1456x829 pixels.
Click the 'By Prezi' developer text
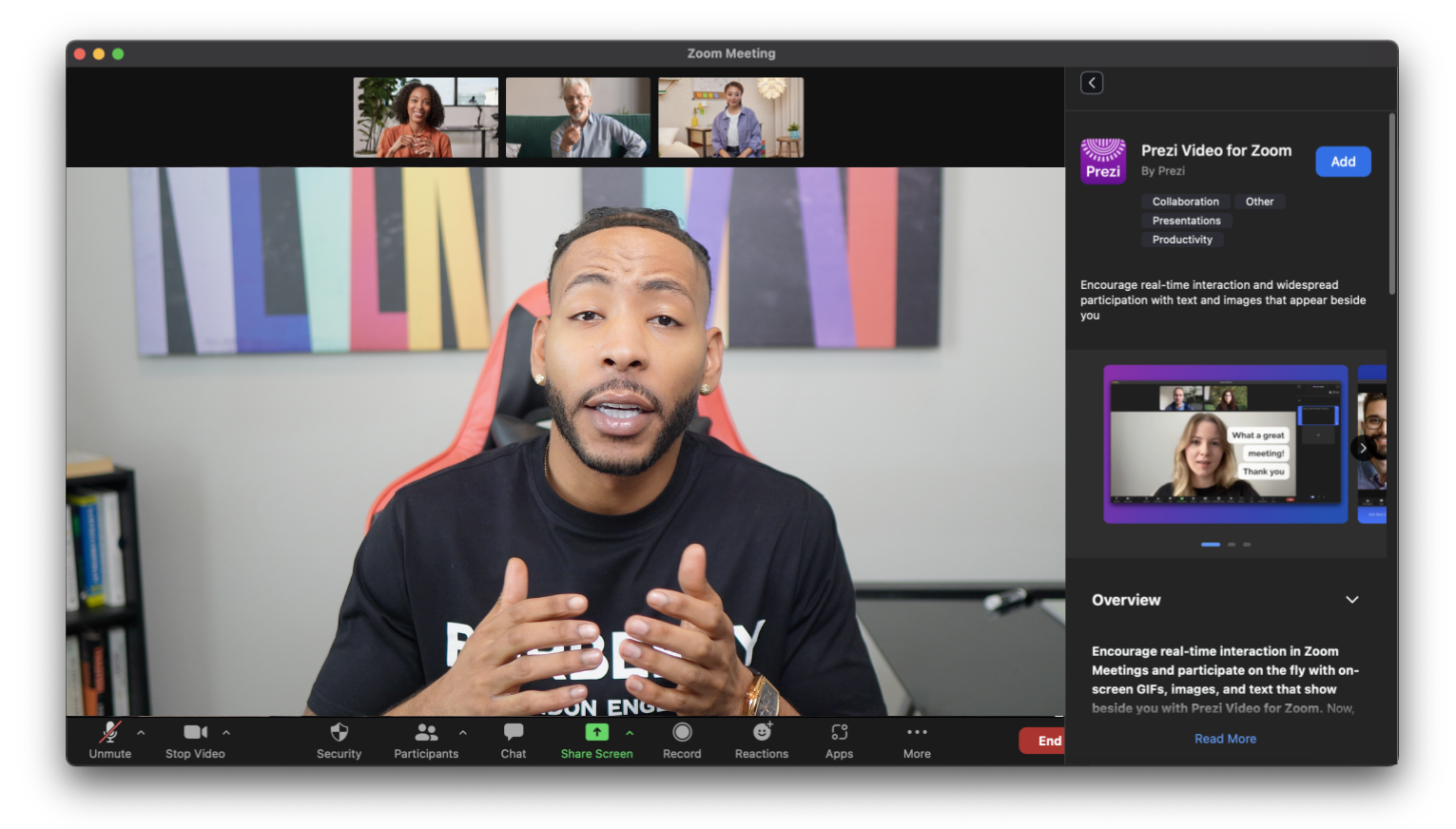(x=1163, y=171)
